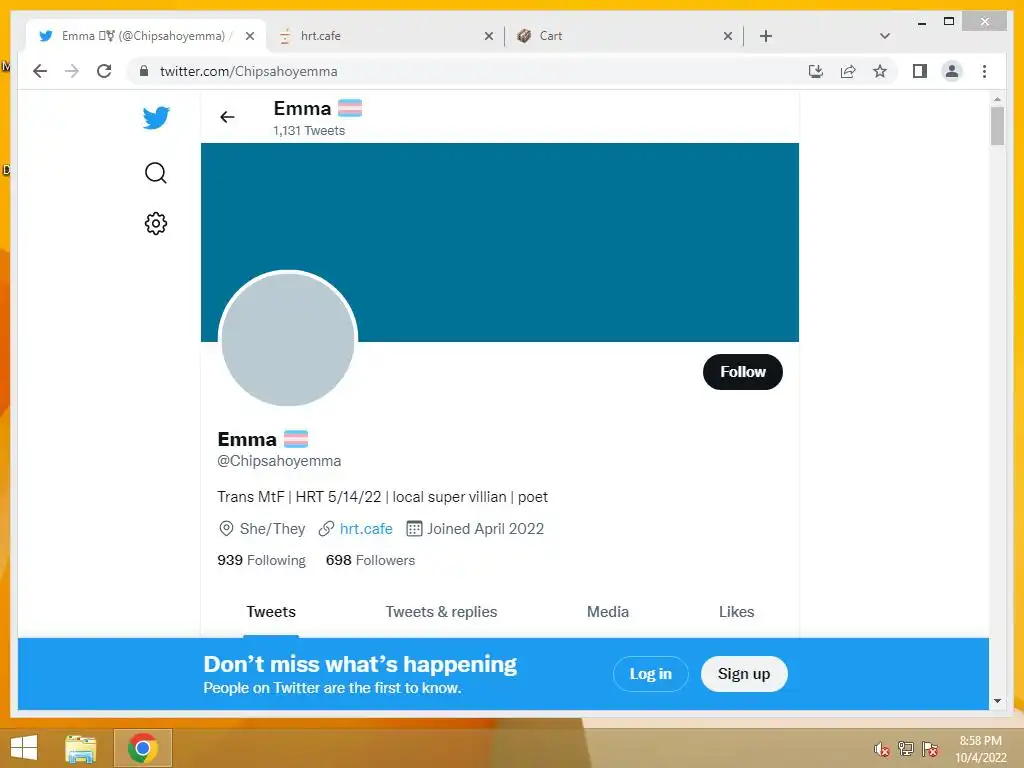1024x768 pixels.
Task: Click the browser forward button
Action: click(72, 71)
